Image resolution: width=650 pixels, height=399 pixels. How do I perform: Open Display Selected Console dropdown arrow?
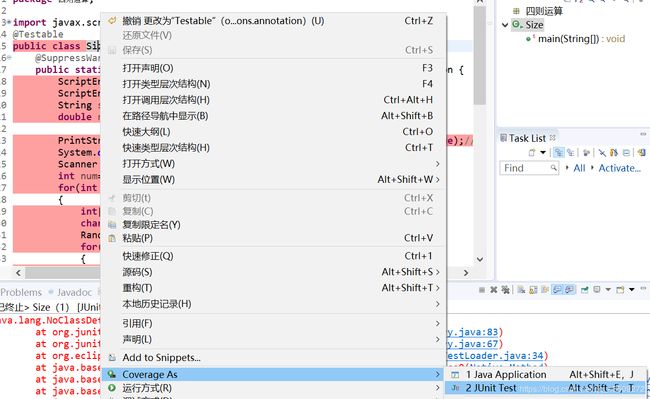[608, 290]
